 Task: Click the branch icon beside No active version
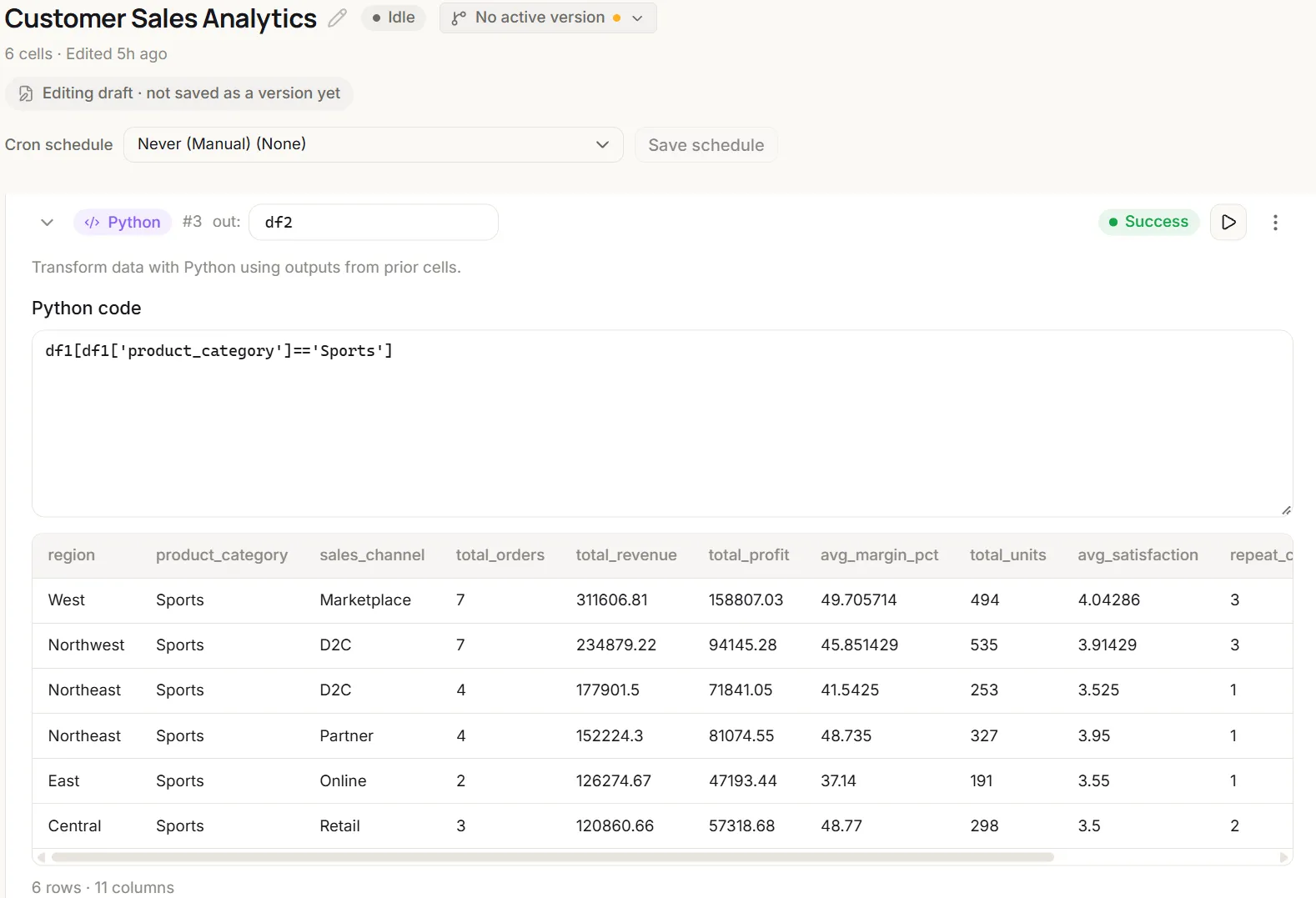(458, 18)
